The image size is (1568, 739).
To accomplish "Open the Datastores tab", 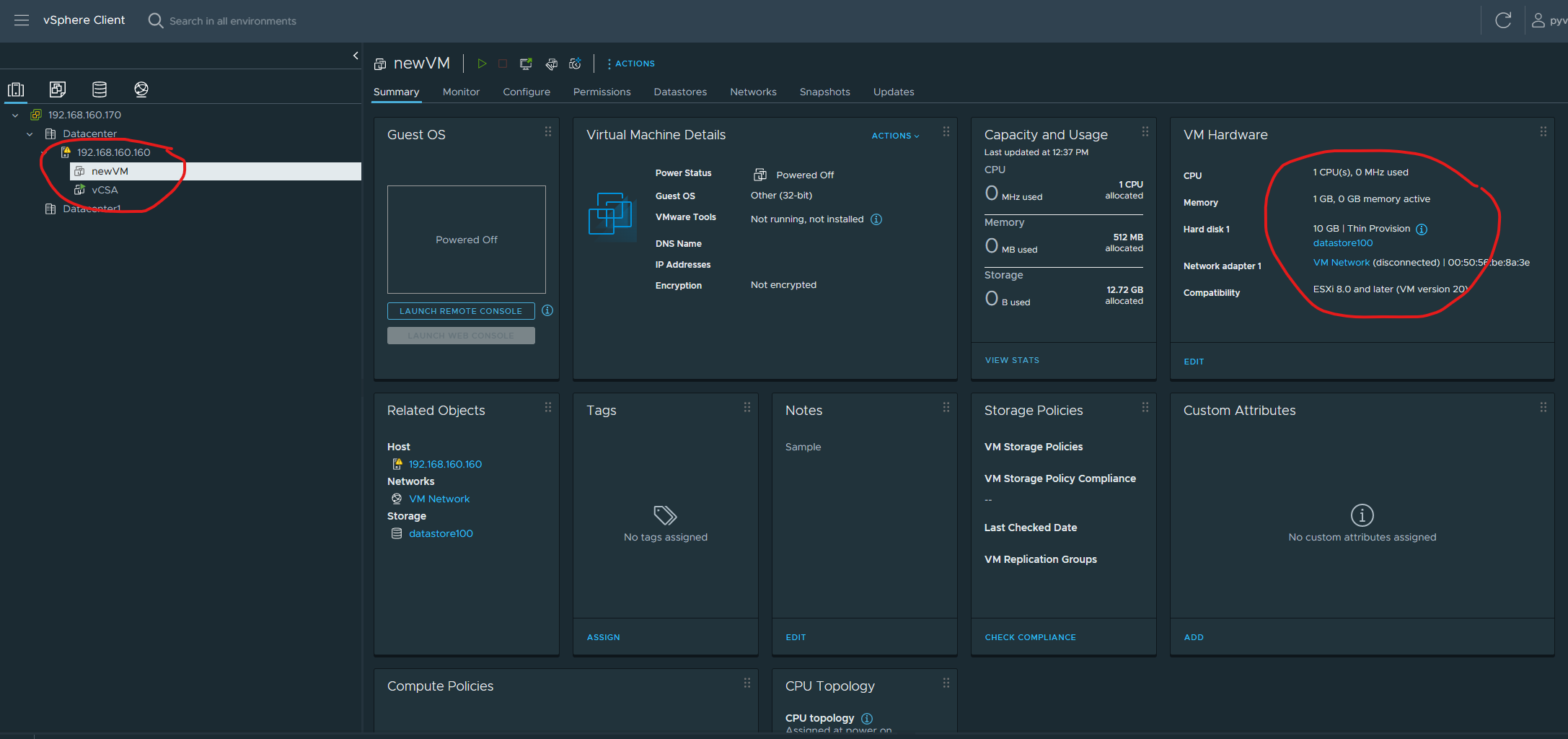I will click(680, 92).
